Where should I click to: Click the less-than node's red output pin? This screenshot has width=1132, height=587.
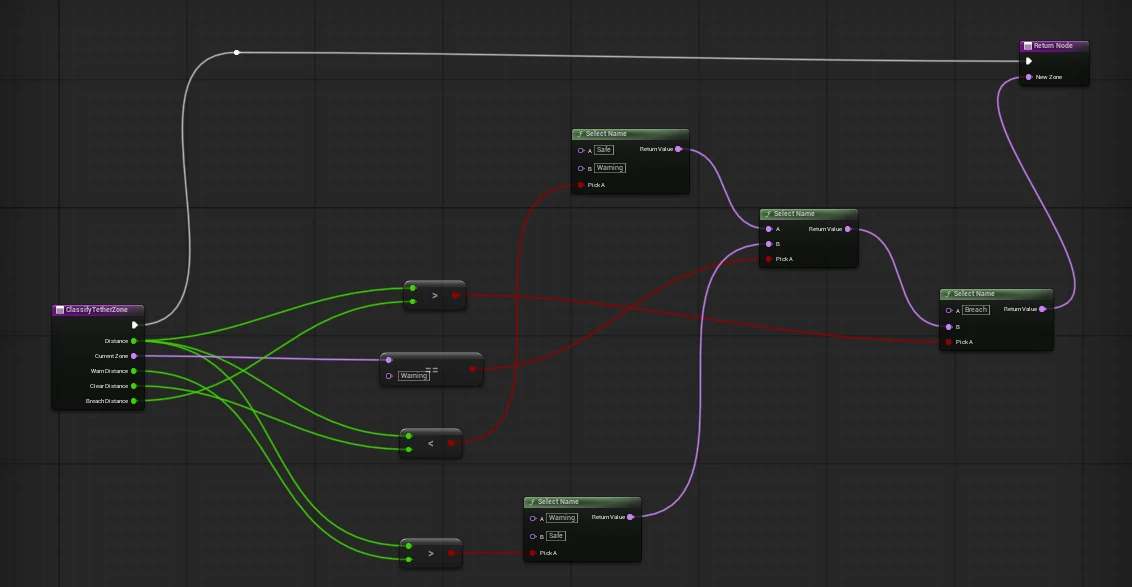(x=451, y=443)
